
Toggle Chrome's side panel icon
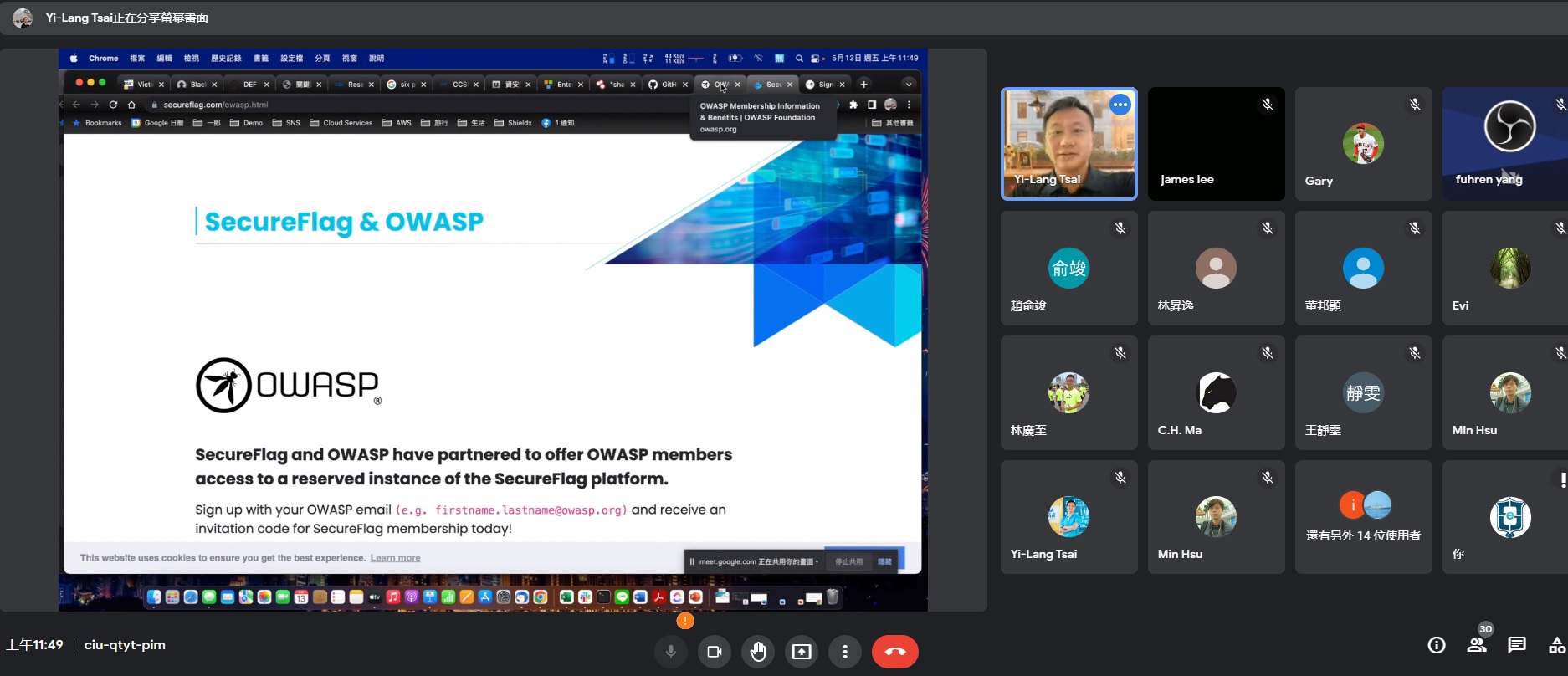(x=872, y=105)
